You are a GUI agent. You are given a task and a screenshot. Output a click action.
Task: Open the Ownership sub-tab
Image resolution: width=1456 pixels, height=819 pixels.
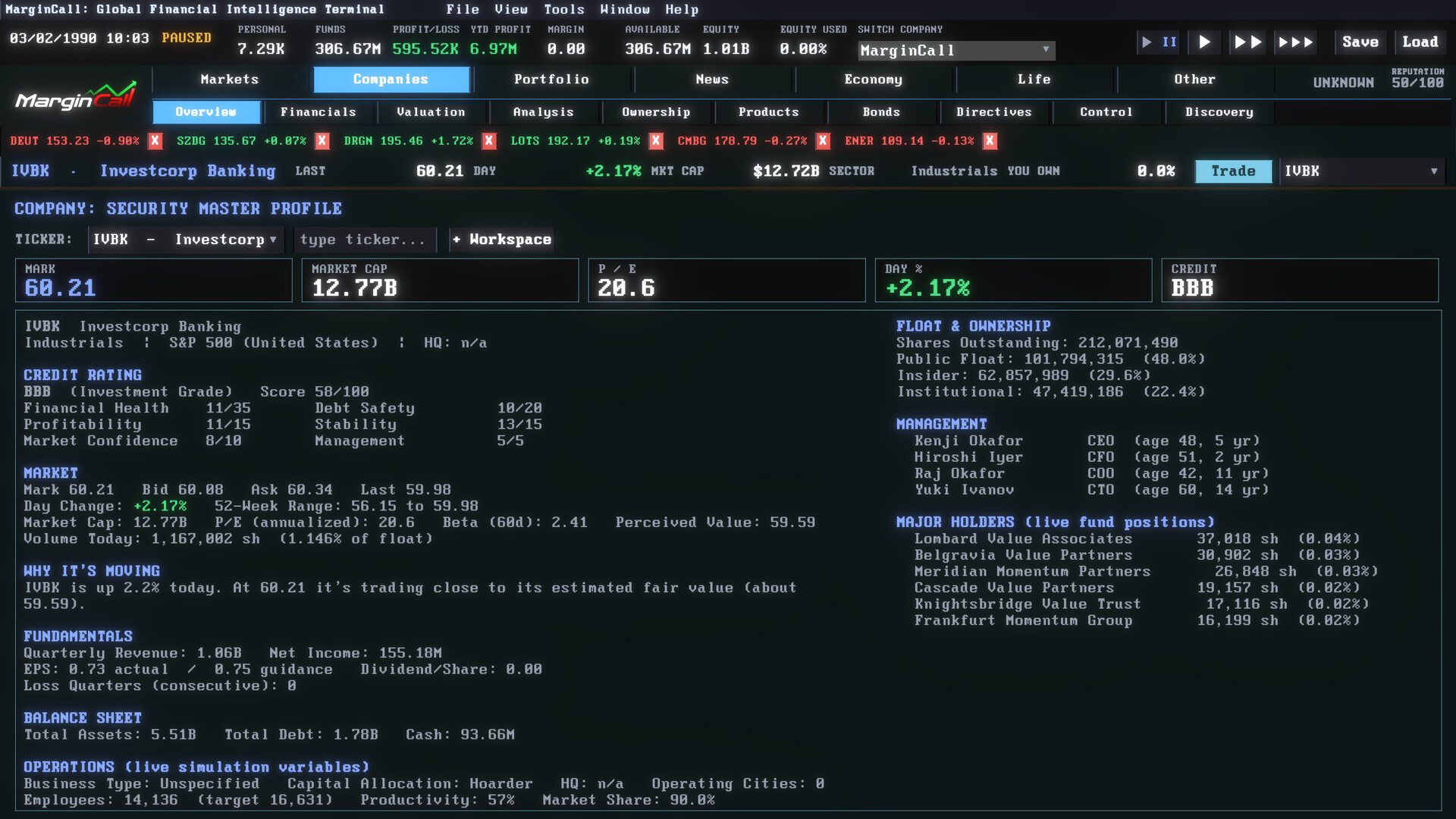657,112
